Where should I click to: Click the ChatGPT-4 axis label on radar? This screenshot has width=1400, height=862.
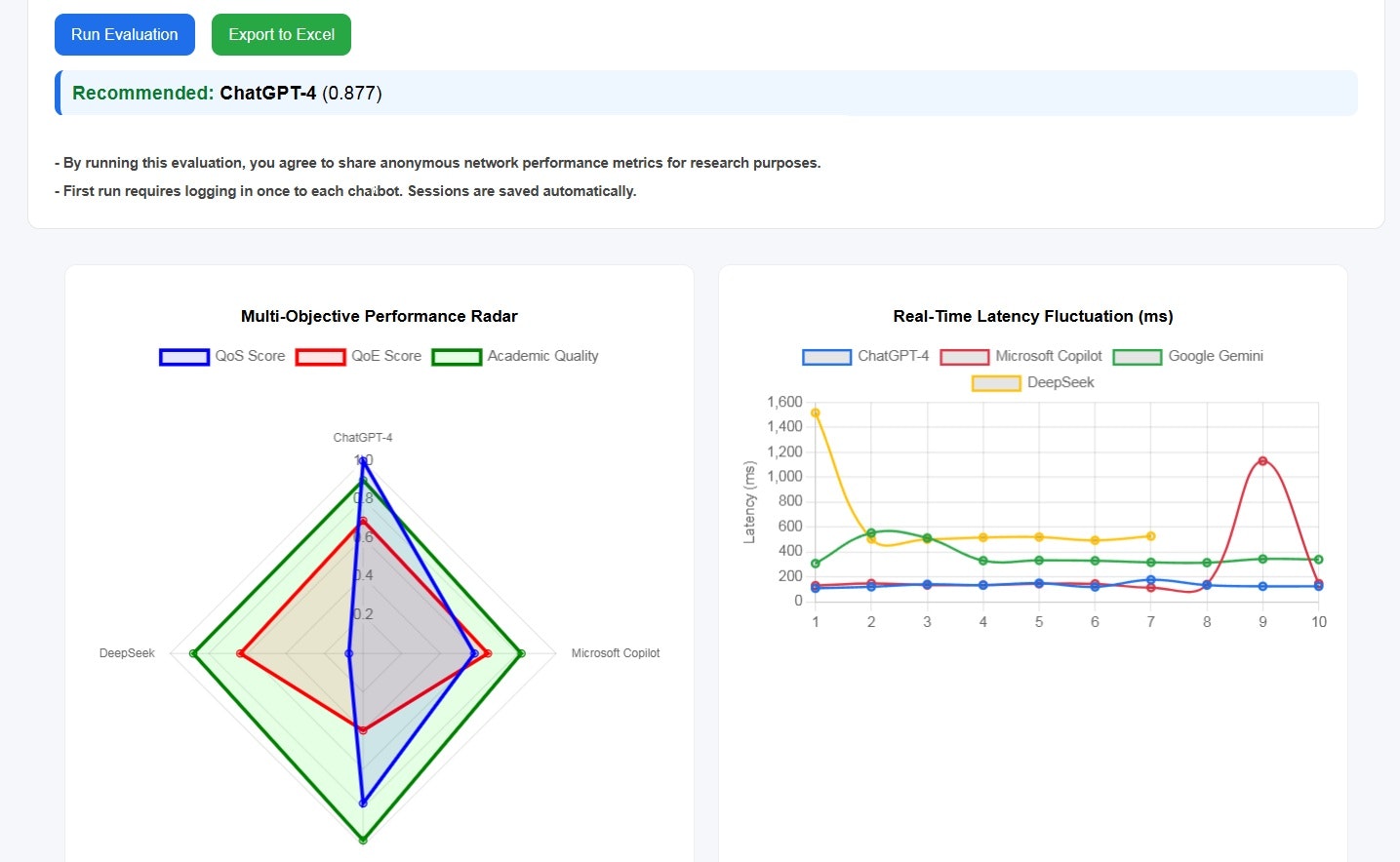pyautogui.click(x=363, y=438)
